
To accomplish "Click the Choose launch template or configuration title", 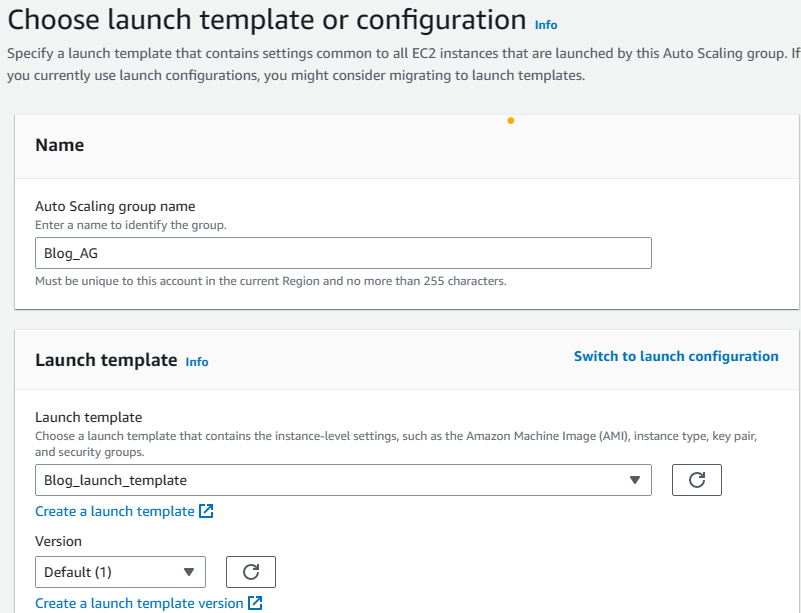I will coord(266,19).
